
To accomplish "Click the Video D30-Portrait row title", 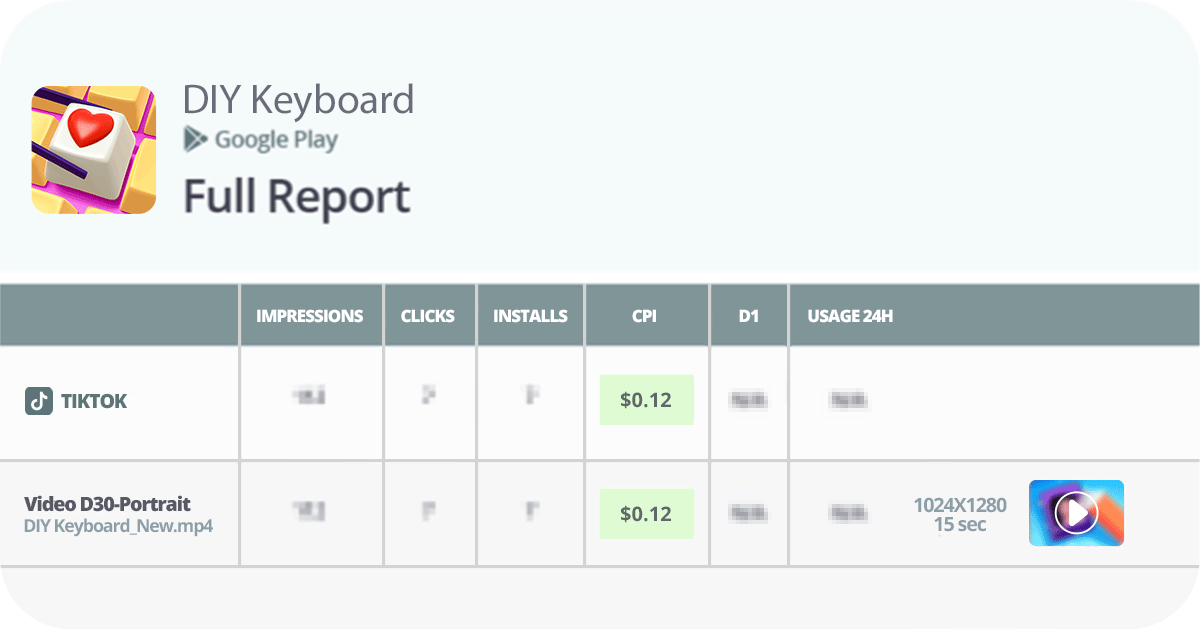I will (107, 504).
